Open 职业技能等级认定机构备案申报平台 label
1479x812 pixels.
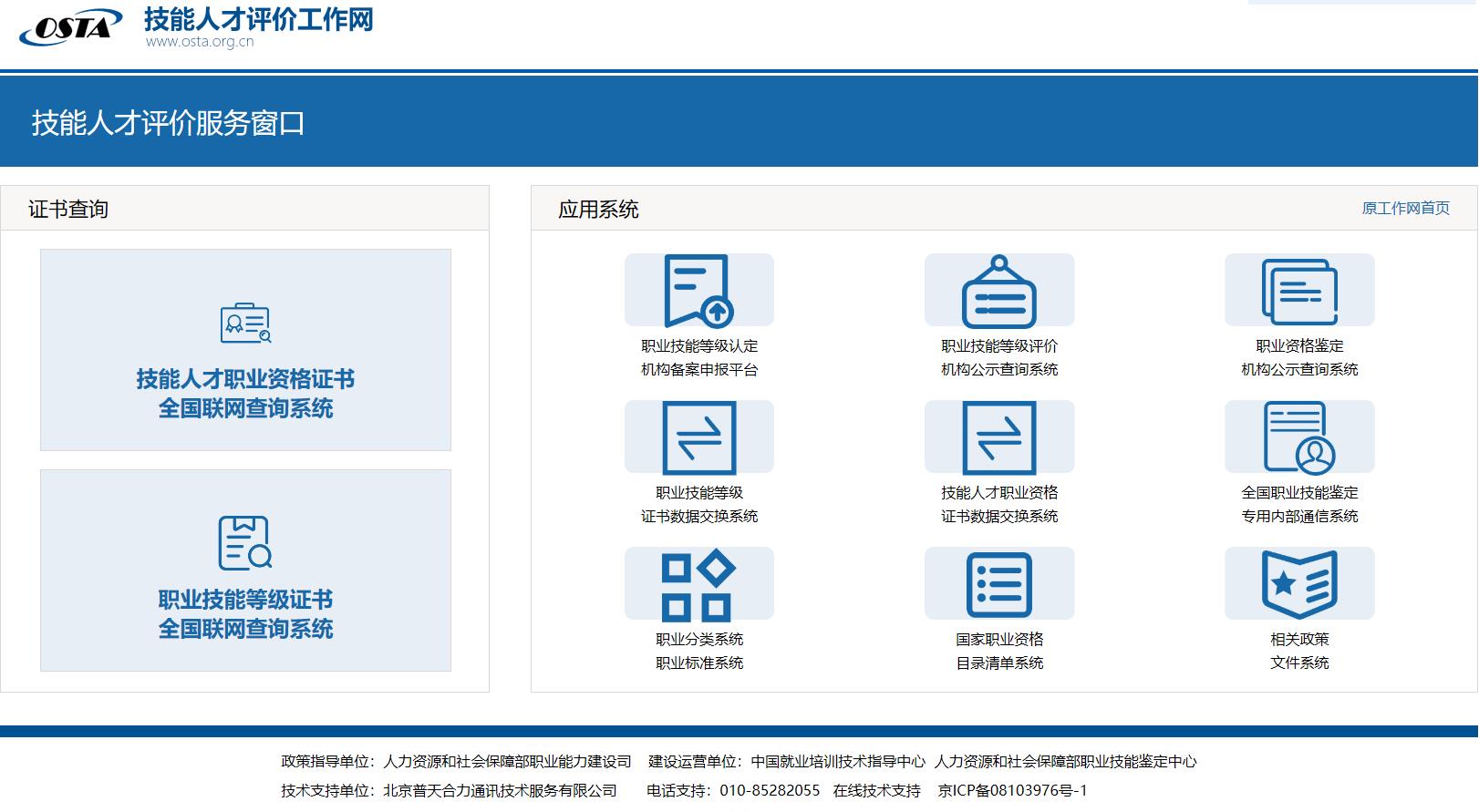699,358
